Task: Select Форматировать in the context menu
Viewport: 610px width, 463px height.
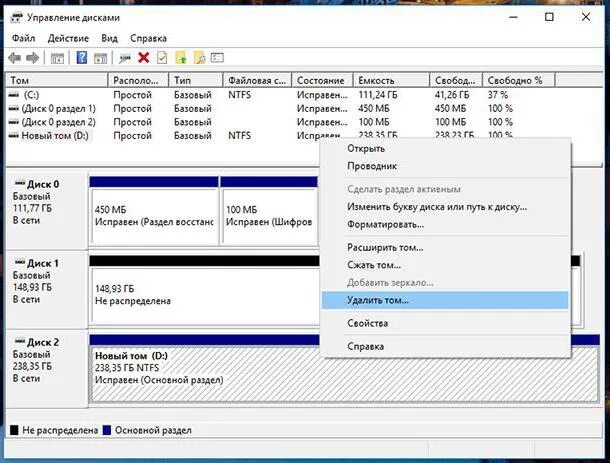Action: pos(445,224)
